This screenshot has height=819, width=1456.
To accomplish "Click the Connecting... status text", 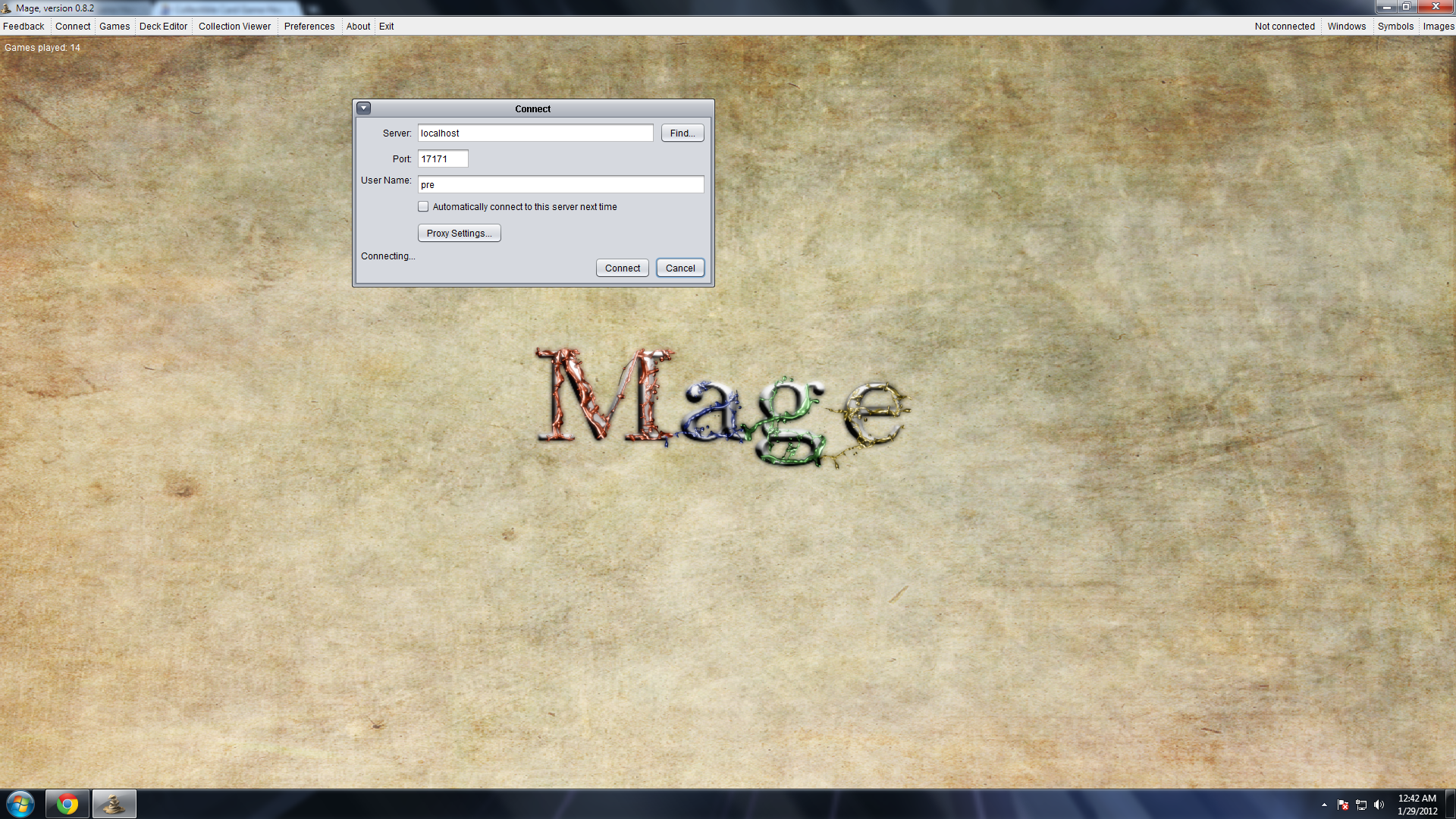I will [x=388, y=256].
